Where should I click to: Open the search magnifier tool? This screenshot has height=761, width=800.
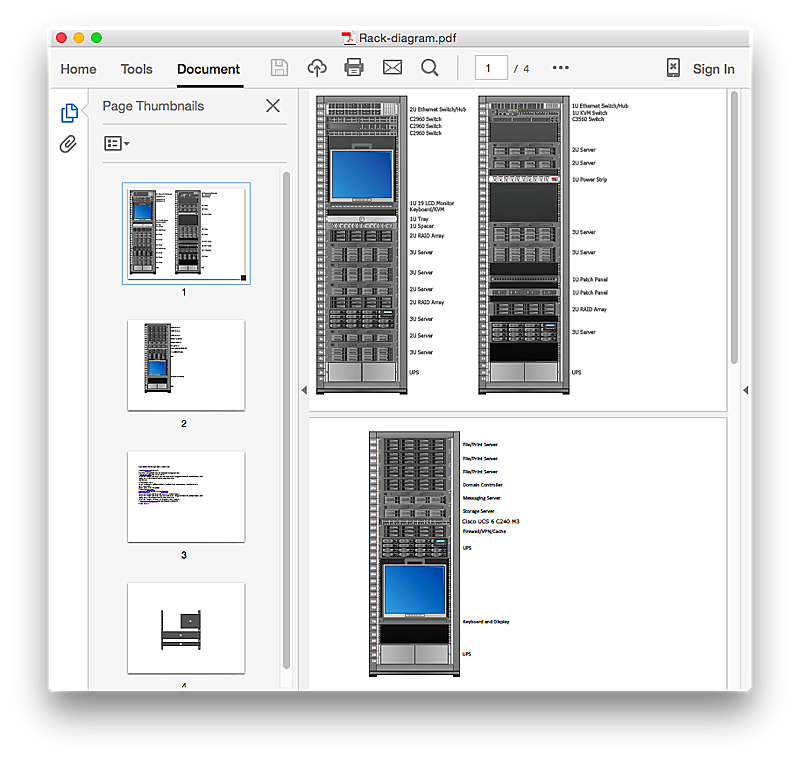[430, 68]
